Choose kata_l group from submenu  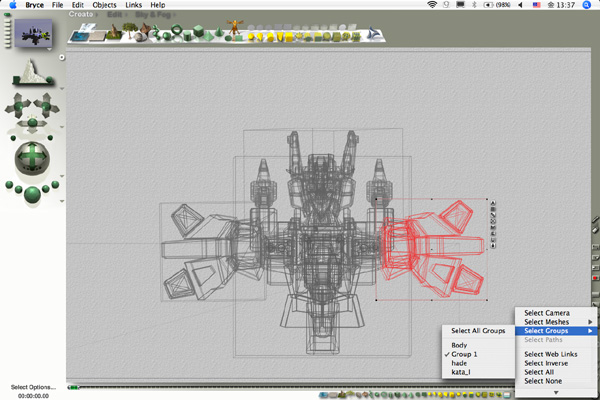(x=463, y=373)
